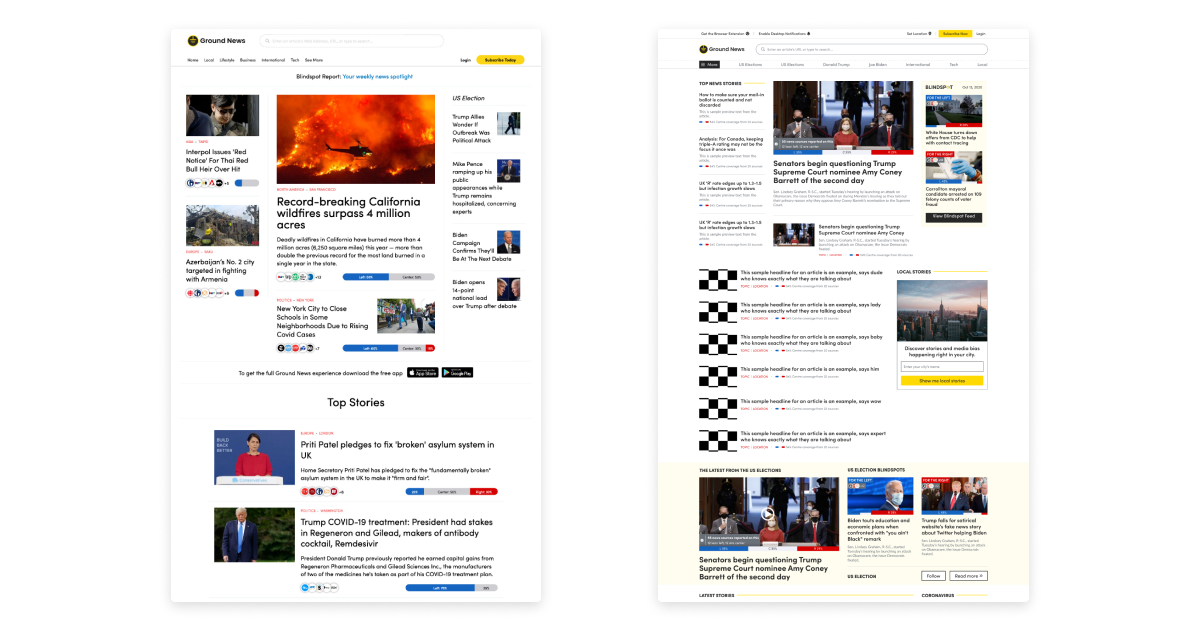Click the Set Location pin icon

pyautogui.click(x=930, y=33)
